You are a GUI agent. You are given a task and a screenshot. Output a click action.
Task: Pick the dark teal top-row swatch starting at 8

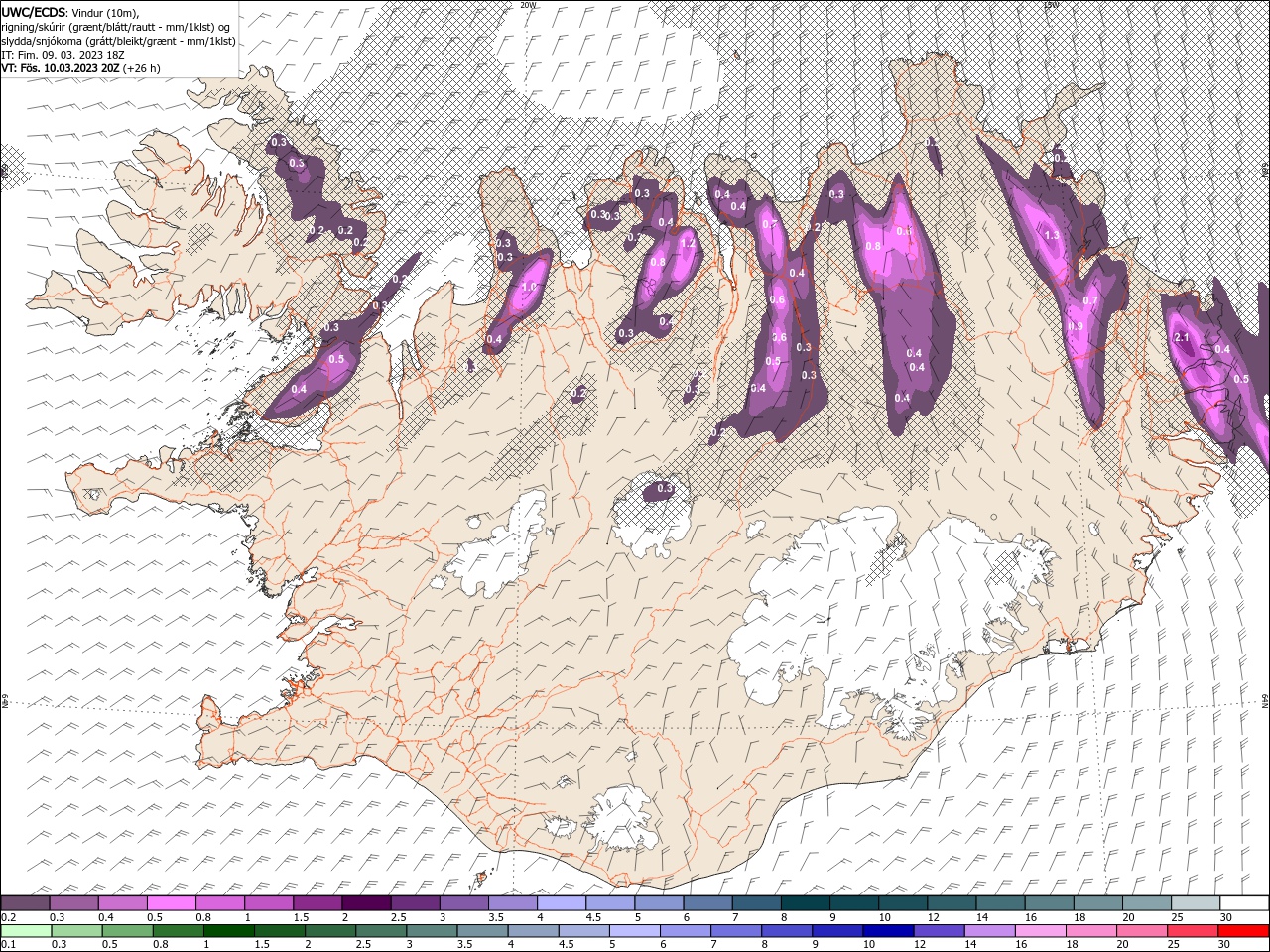pyautogui.click(x=805, y=903)
